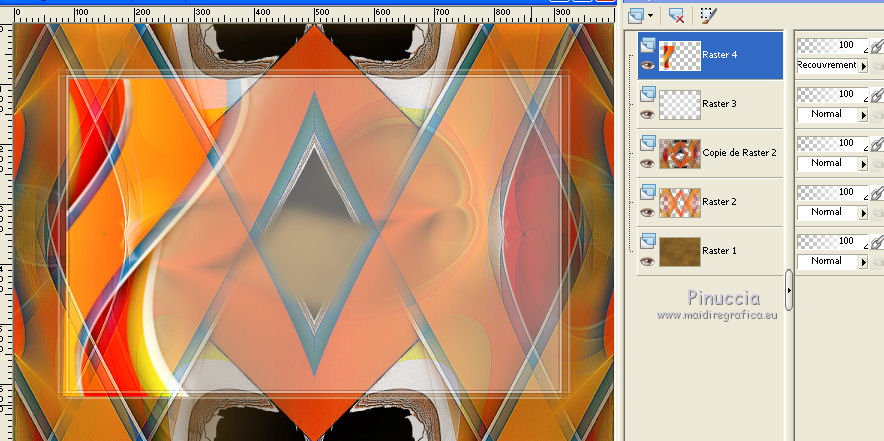Toggle the link icon for Raster 1
The image size is (884, 441).
[877, 242]
